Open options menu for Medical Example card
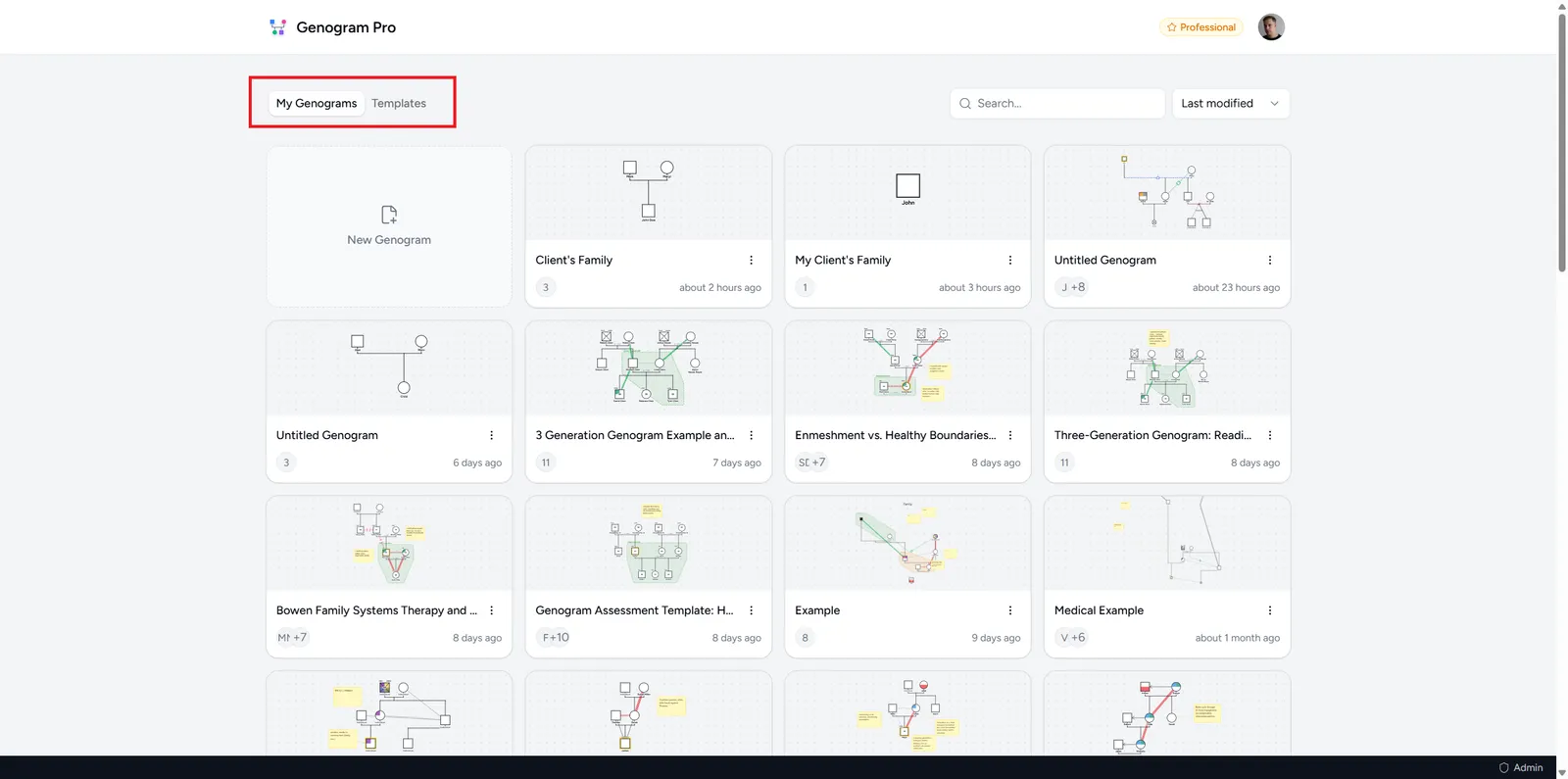The height and width of the screenshot is (779, 1568). [x=1270, y=610]
